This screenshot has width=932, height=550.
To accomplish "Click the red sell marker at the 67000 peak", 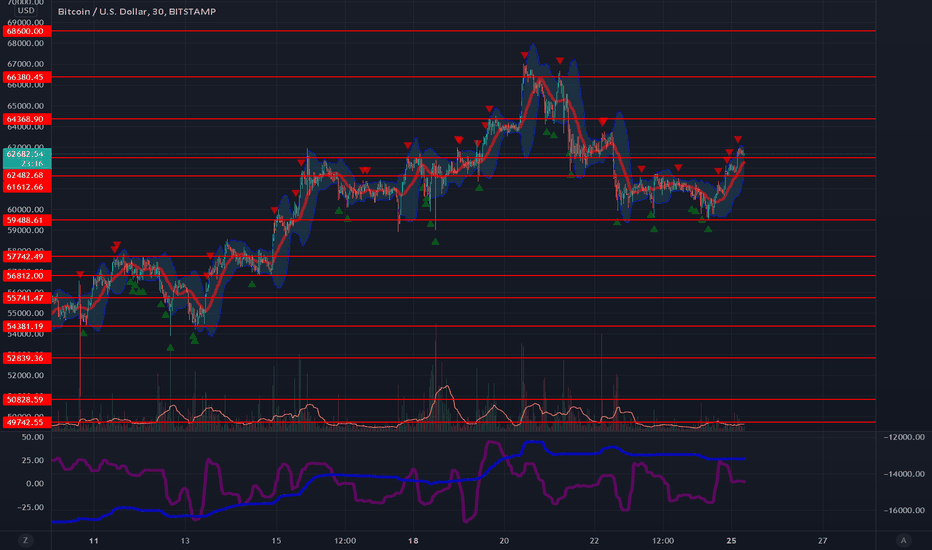I will coord(524,55).
